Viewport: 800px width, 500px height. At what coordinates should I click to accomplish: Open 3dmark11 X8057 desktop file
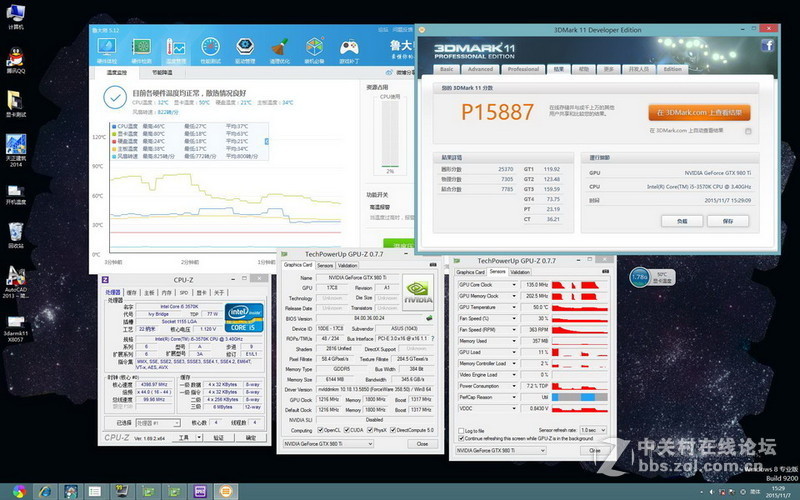click(x=16, y=329)
